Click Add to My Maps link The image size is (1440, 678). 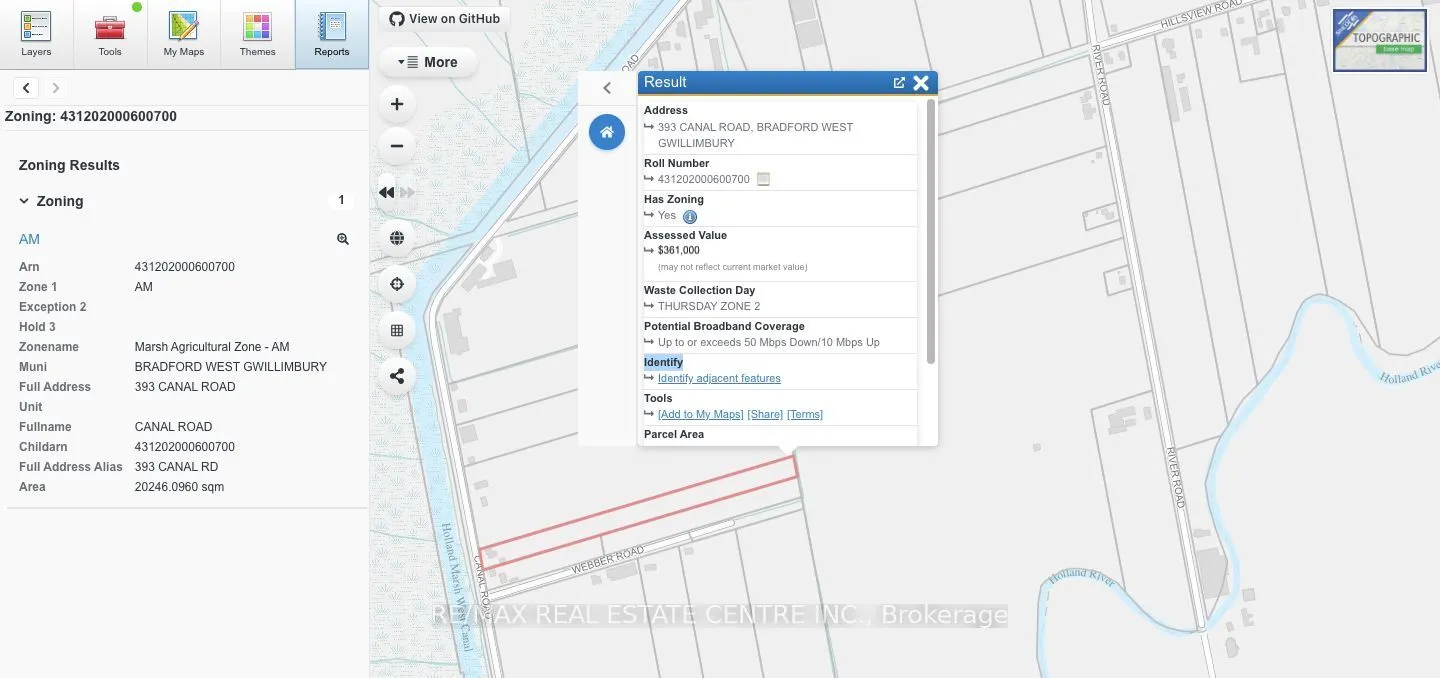point(700,414)
